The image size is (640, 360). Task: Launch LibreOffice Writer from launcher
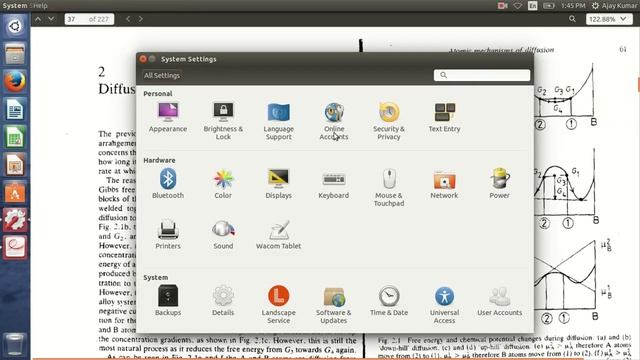[15, 109]
